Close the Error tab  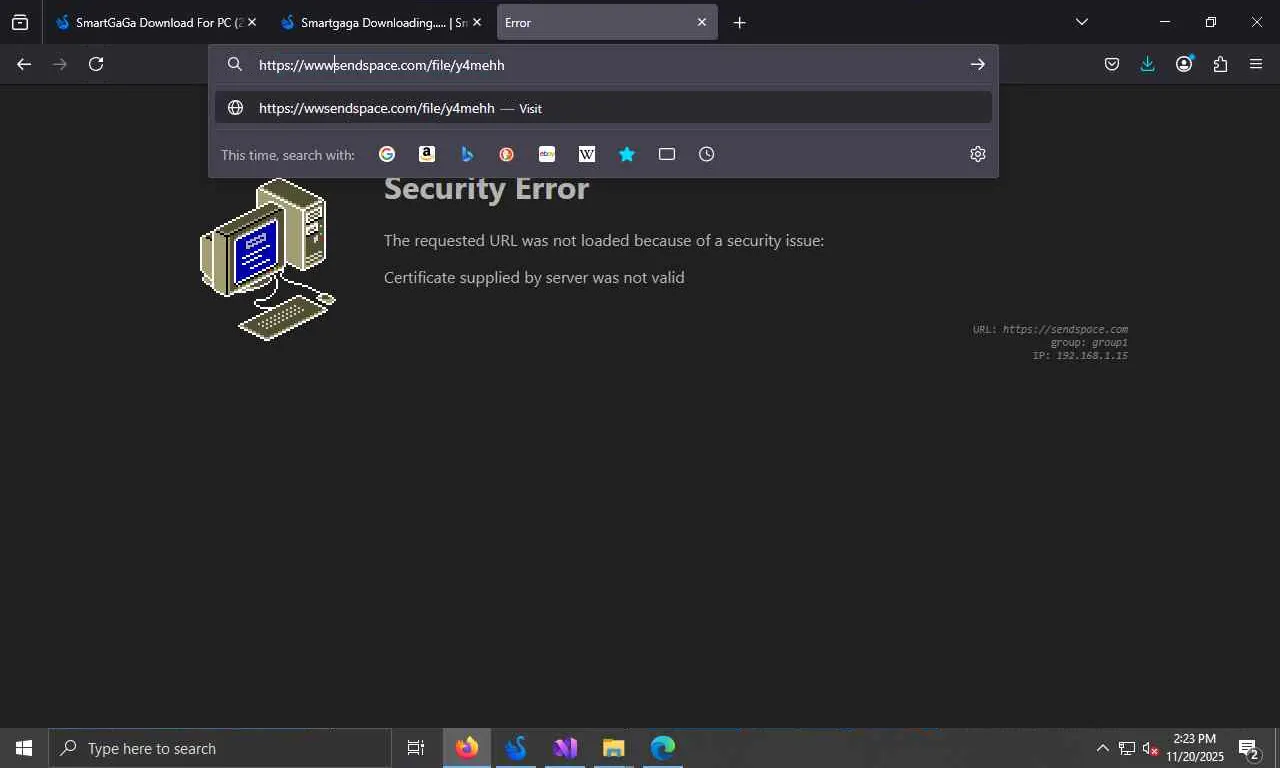(x=702, y=22)
